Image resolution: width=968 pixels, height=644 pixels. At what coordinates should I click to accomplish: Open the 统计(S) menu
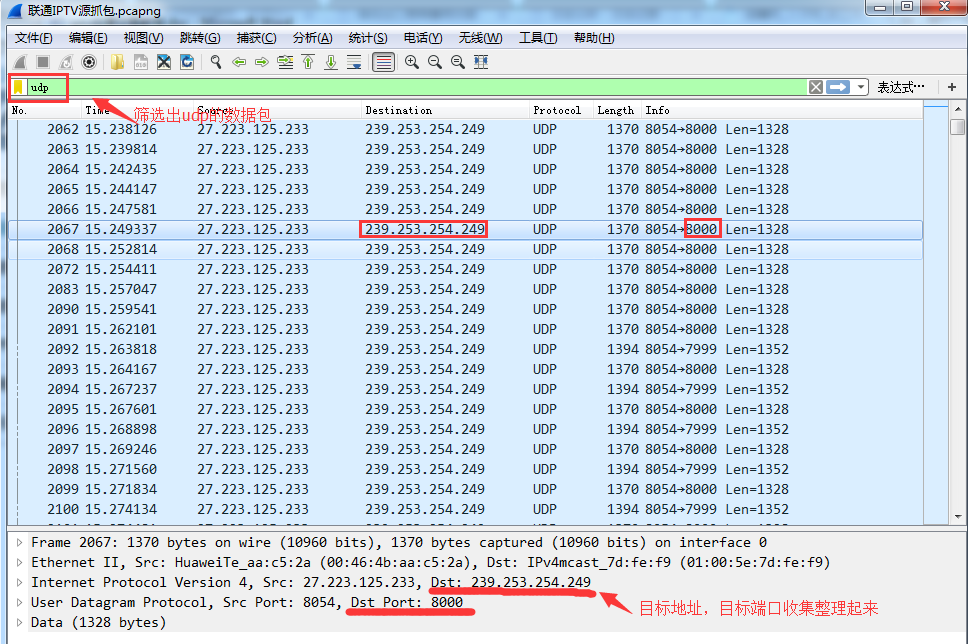367,38
